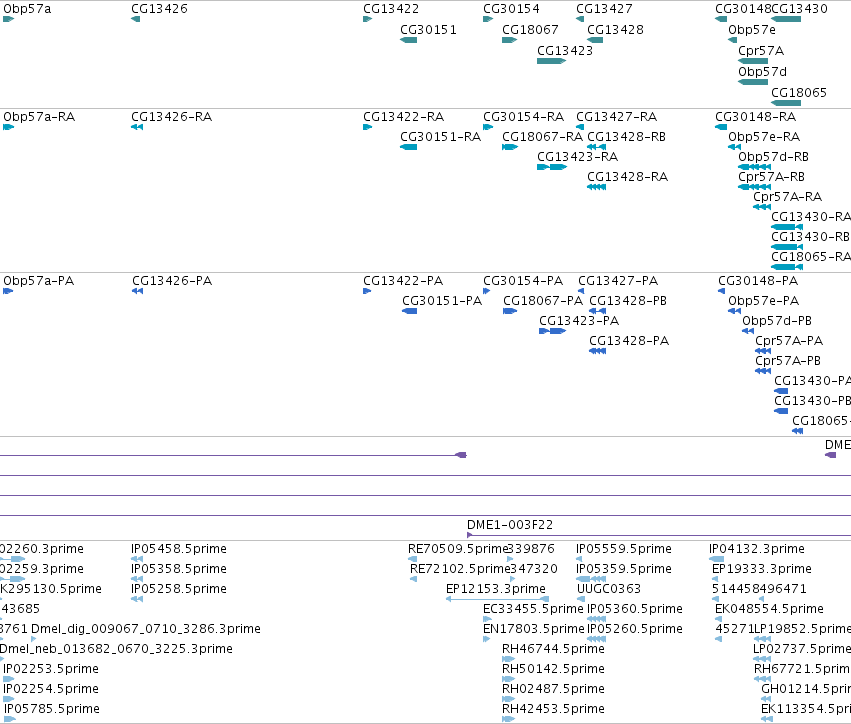Click transcript label CG13428-RB
The image size is (851, 724).
click(x=626, y=137)
